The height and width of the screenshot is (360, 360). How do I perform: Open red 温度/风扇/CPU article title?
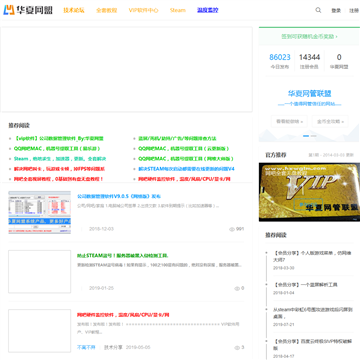(x=123, y=315)
